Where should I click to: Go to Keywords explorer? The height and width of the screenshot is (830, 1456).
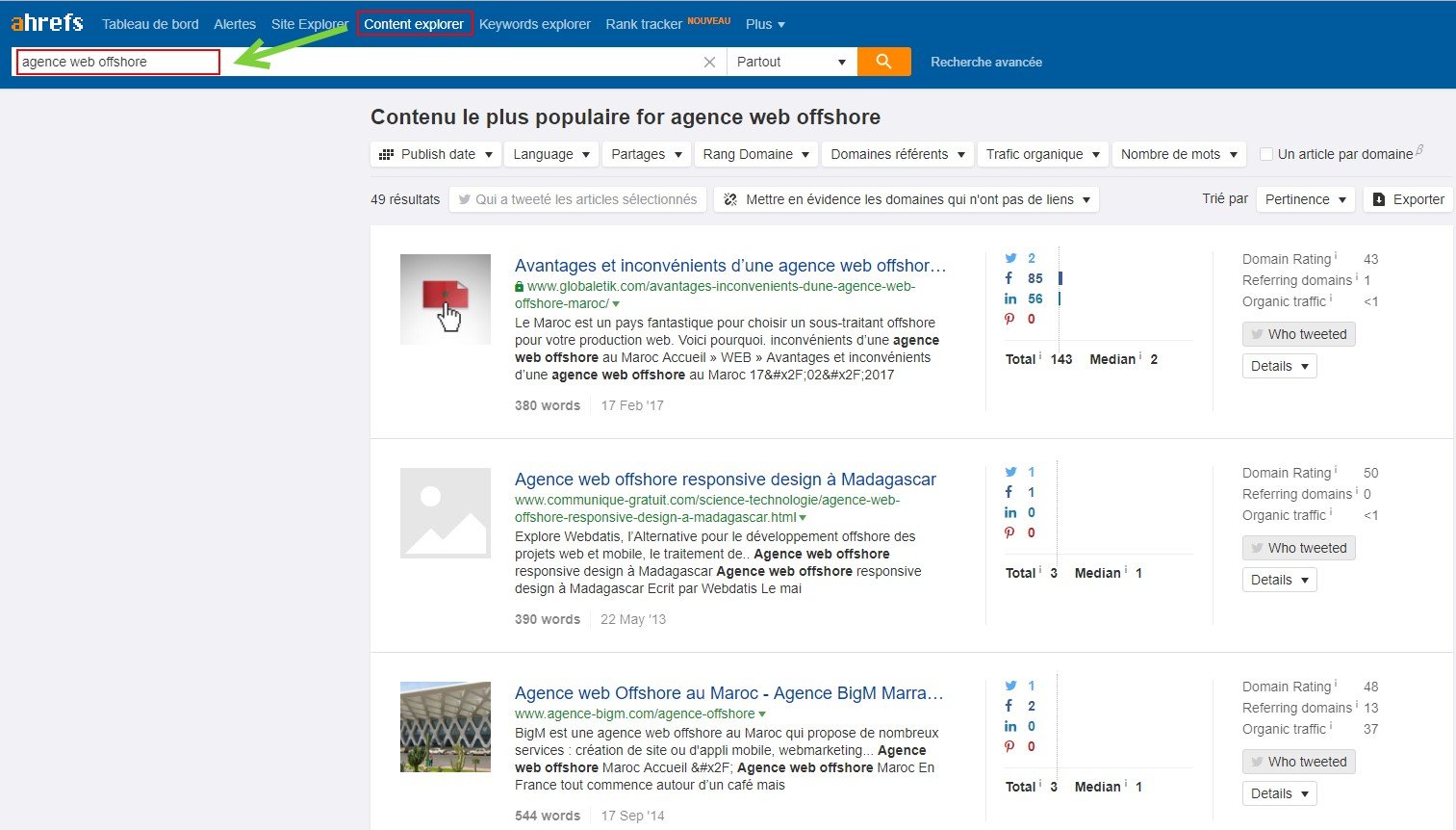click(535, 24)
